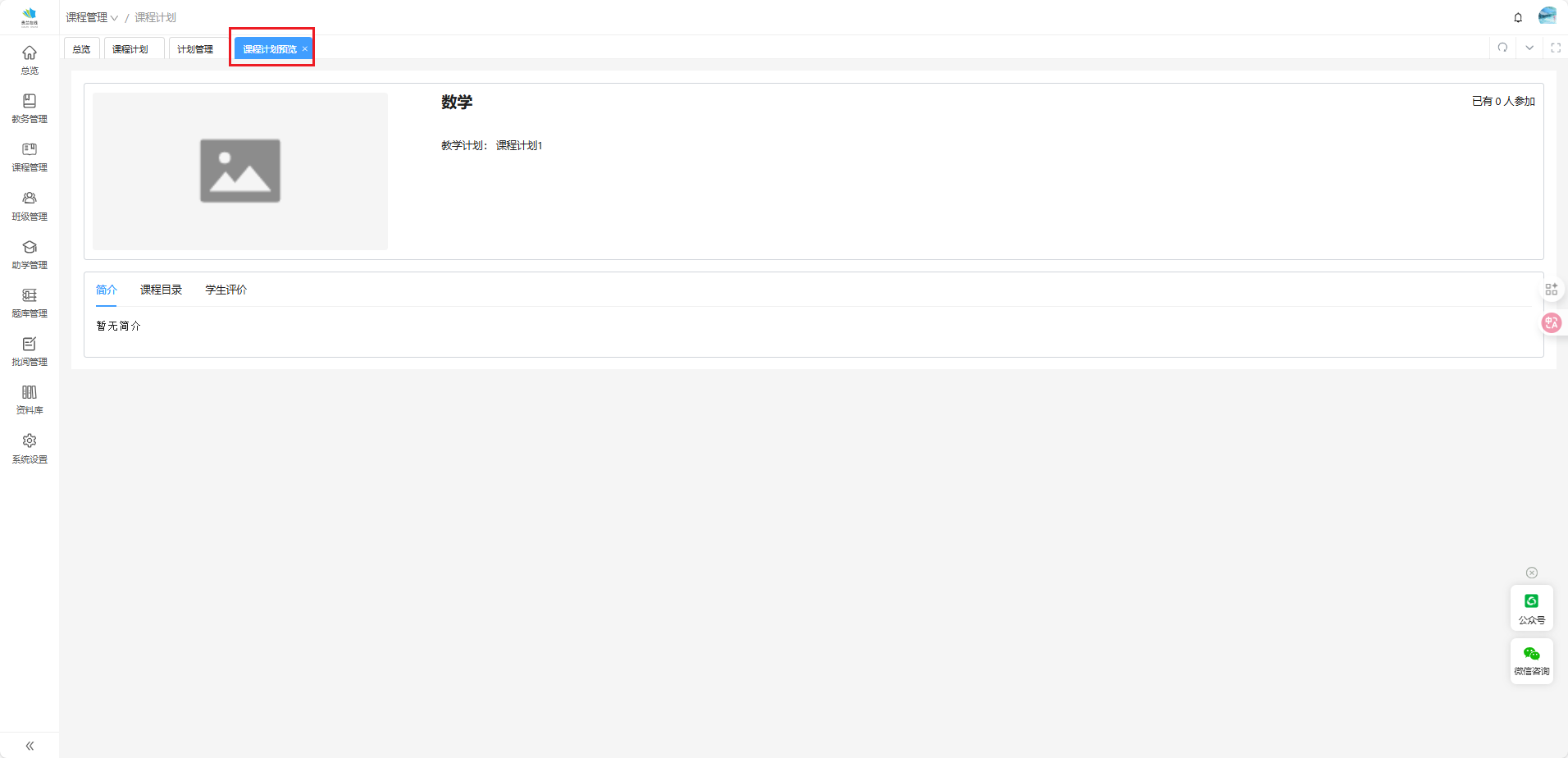Close the 课程计划预览 tab

(x=305, y=49)
